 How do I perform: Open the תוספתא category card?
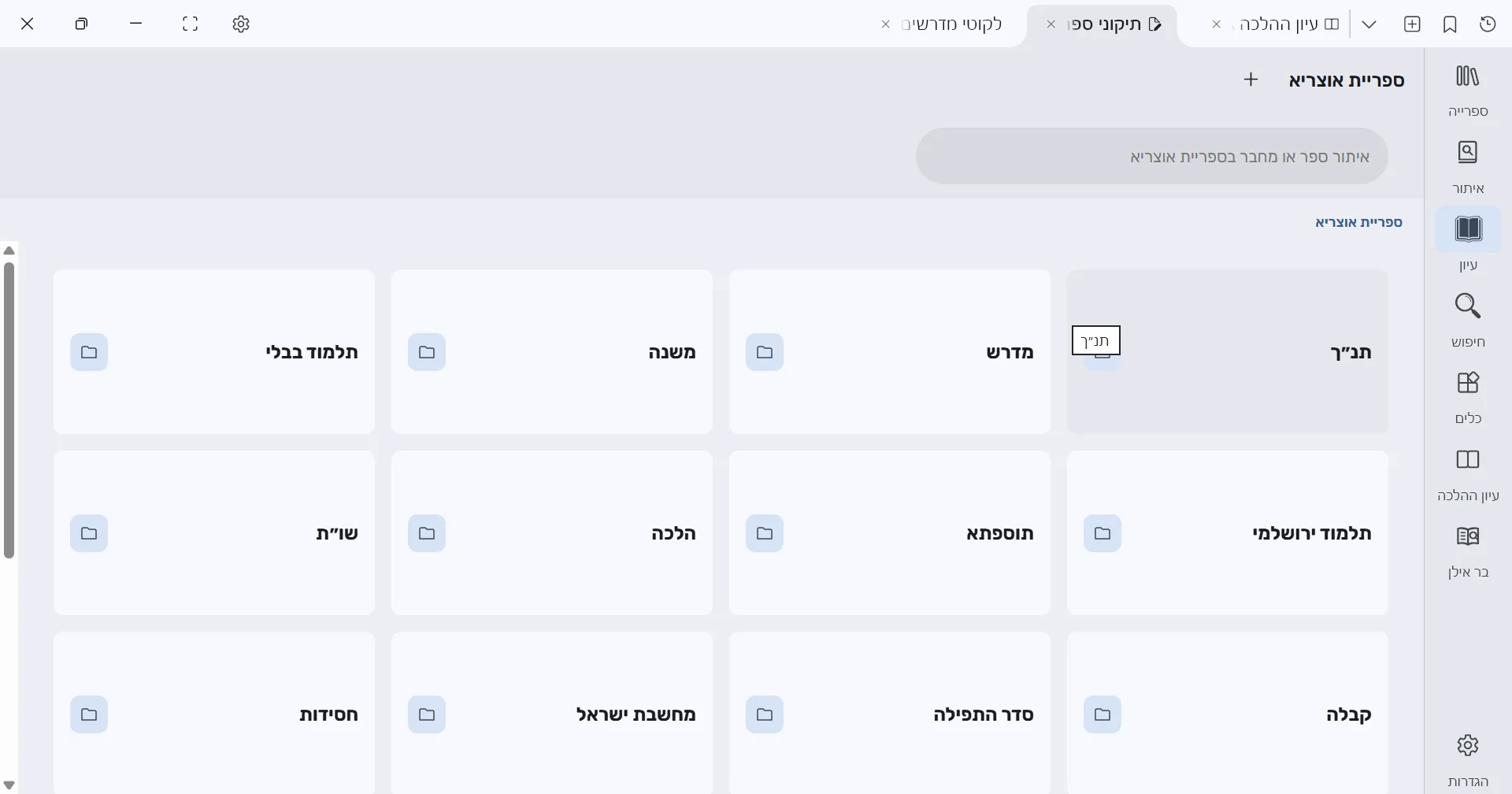pyautogui.click(x=890, y=532)
